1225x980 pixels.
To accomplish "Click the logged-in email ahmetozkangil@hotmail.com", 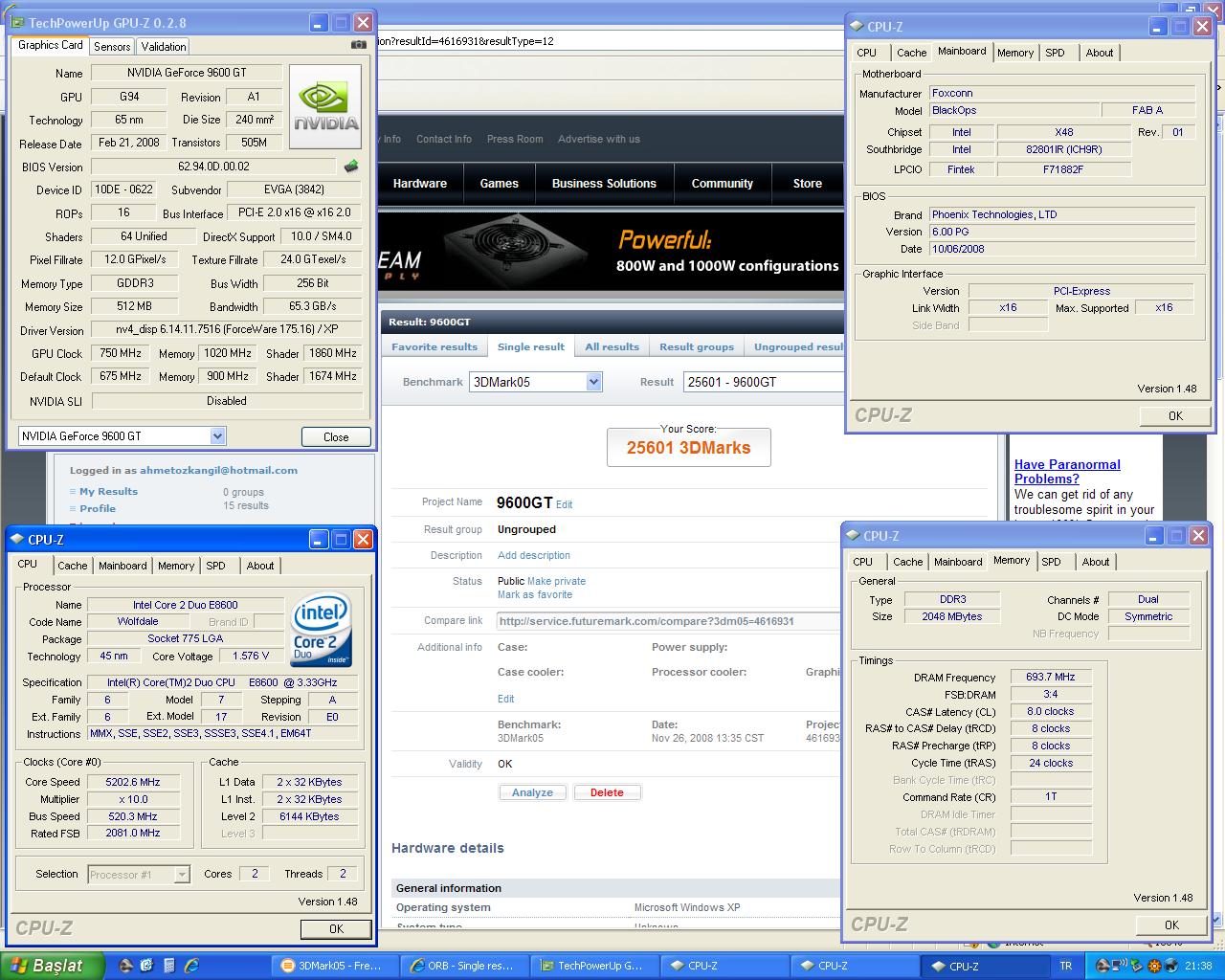I will pos(218,470).
